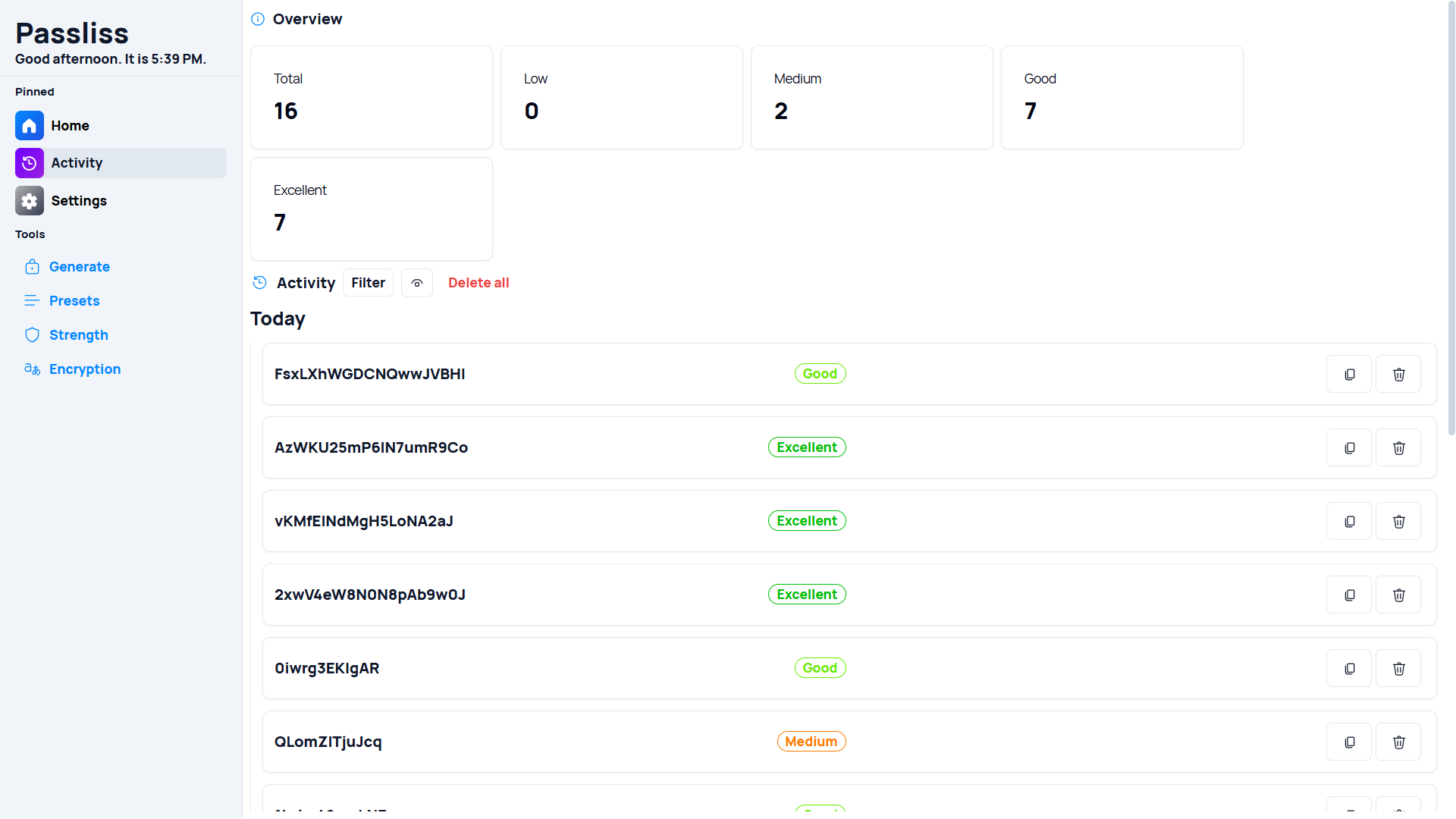Delete password 2xwV4eW8N0N8pAb9w0J

[1398, 595]
